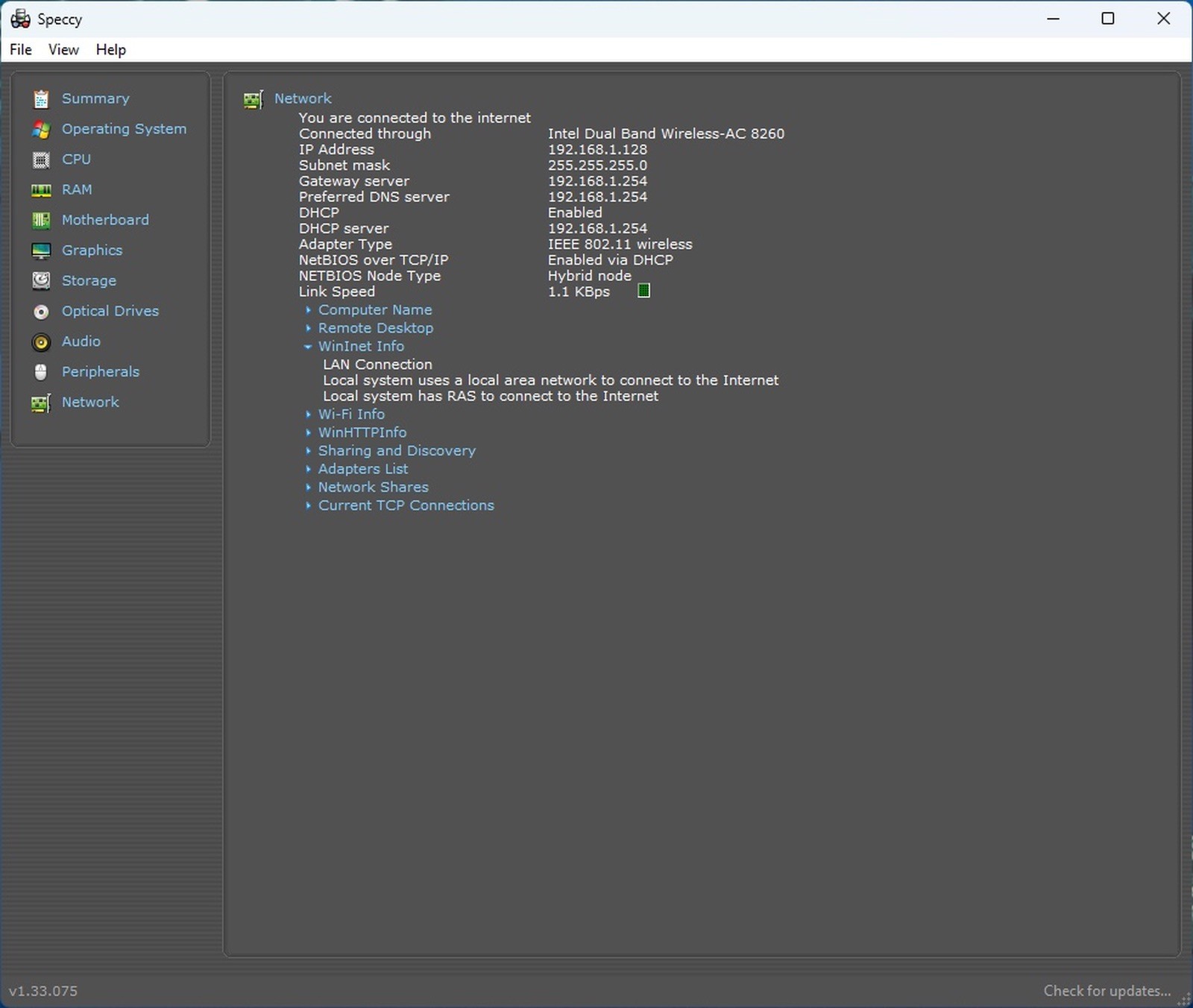This screenshot has height=1008, width=1193.
Task: Click the green Link Speed indicator square
Action: click(x=644, y=291)
